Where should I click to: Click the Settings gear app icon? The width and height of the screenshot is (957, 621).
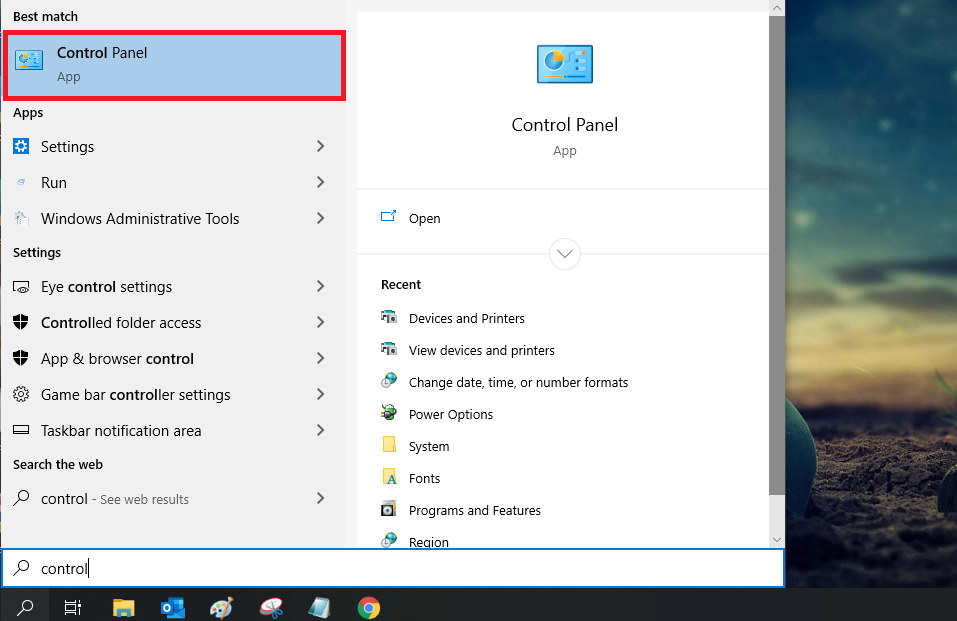coord(22,147)
